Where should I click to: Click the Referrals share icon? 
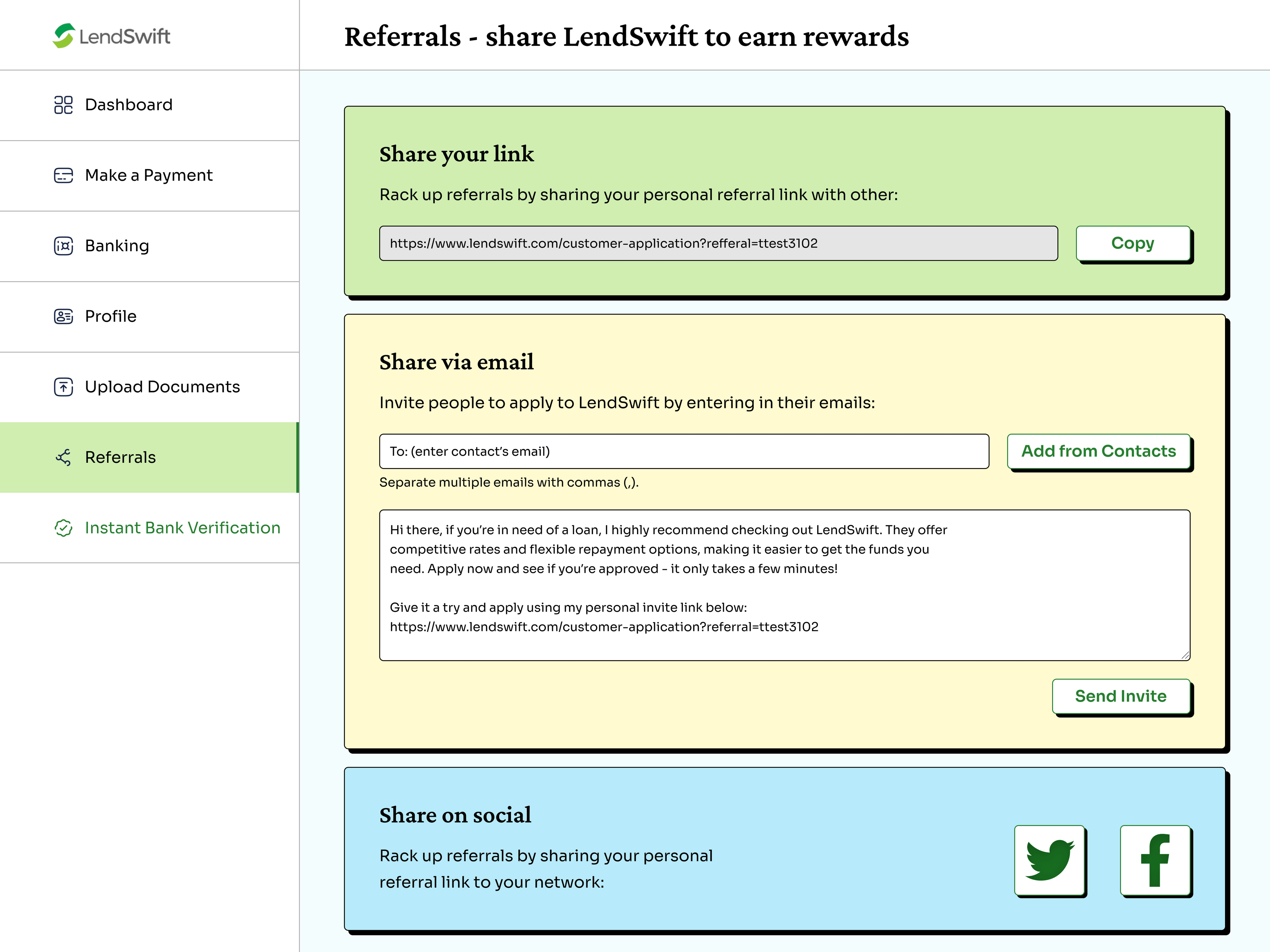[x=63, y=457]
